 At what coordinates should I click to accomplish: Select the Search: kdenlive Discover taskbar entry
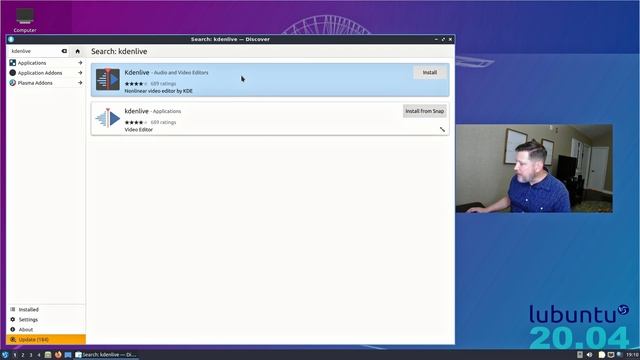(106, 355)
